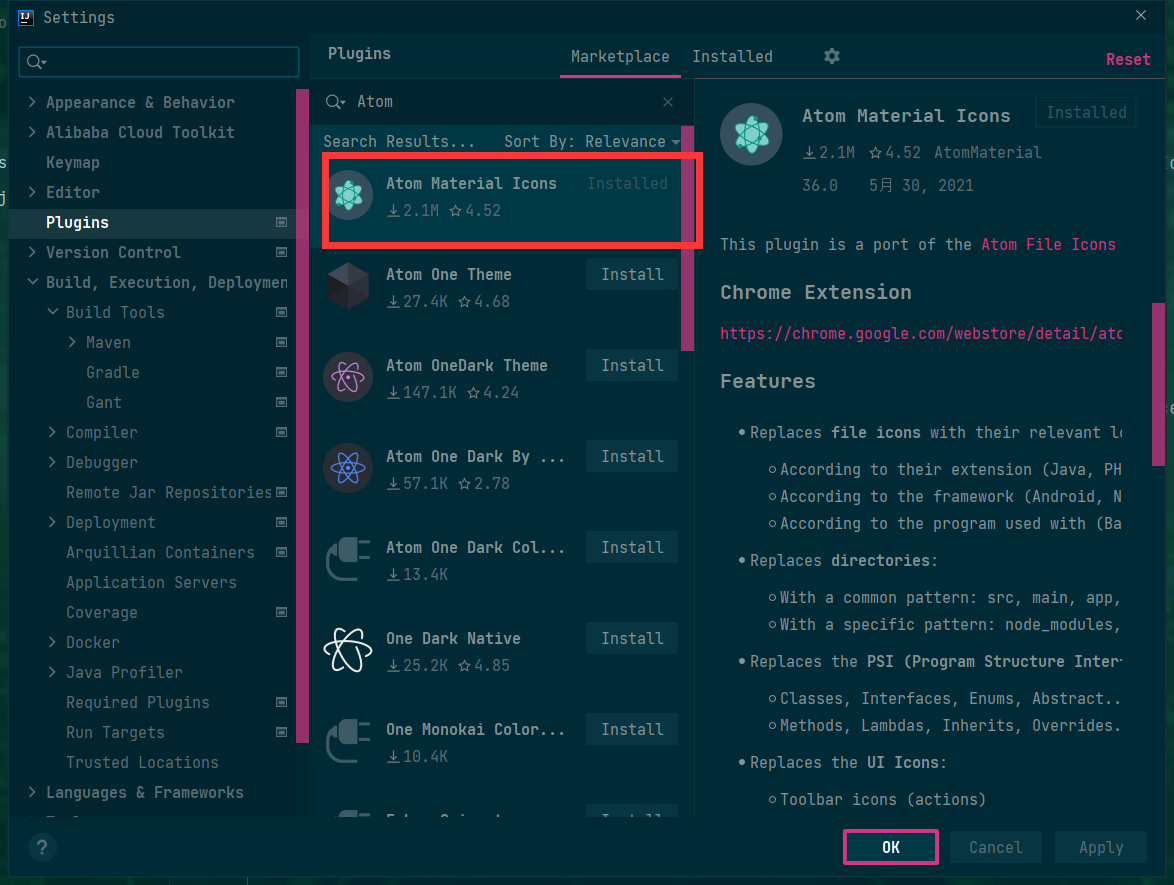Expand Languages & Frameworks section

[32, 791]
